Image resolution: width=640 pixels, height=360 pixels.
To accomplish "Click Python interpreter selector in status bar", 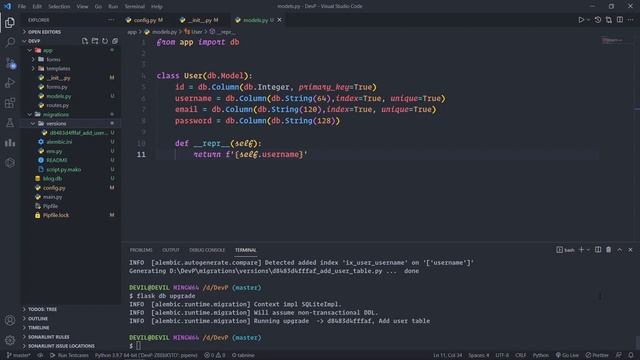I will click(146, 355).
